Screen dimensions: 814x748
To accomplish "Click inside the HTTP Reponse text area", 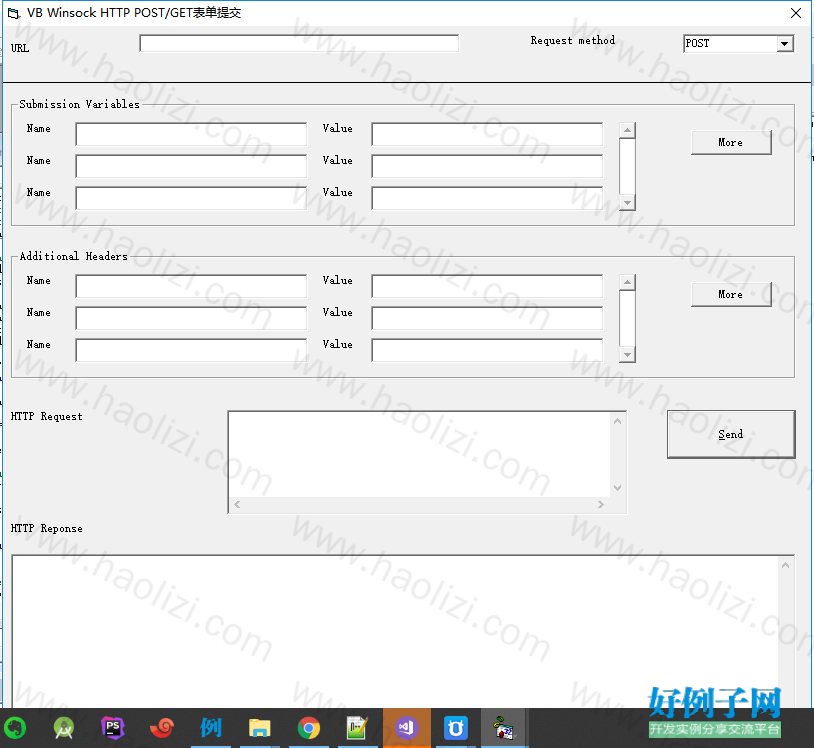I will [396, 632].
